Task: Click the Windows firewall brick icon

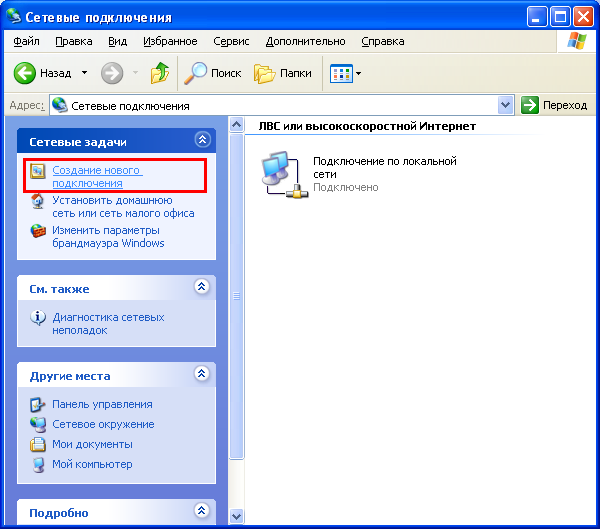Action: tap(38, 231)
